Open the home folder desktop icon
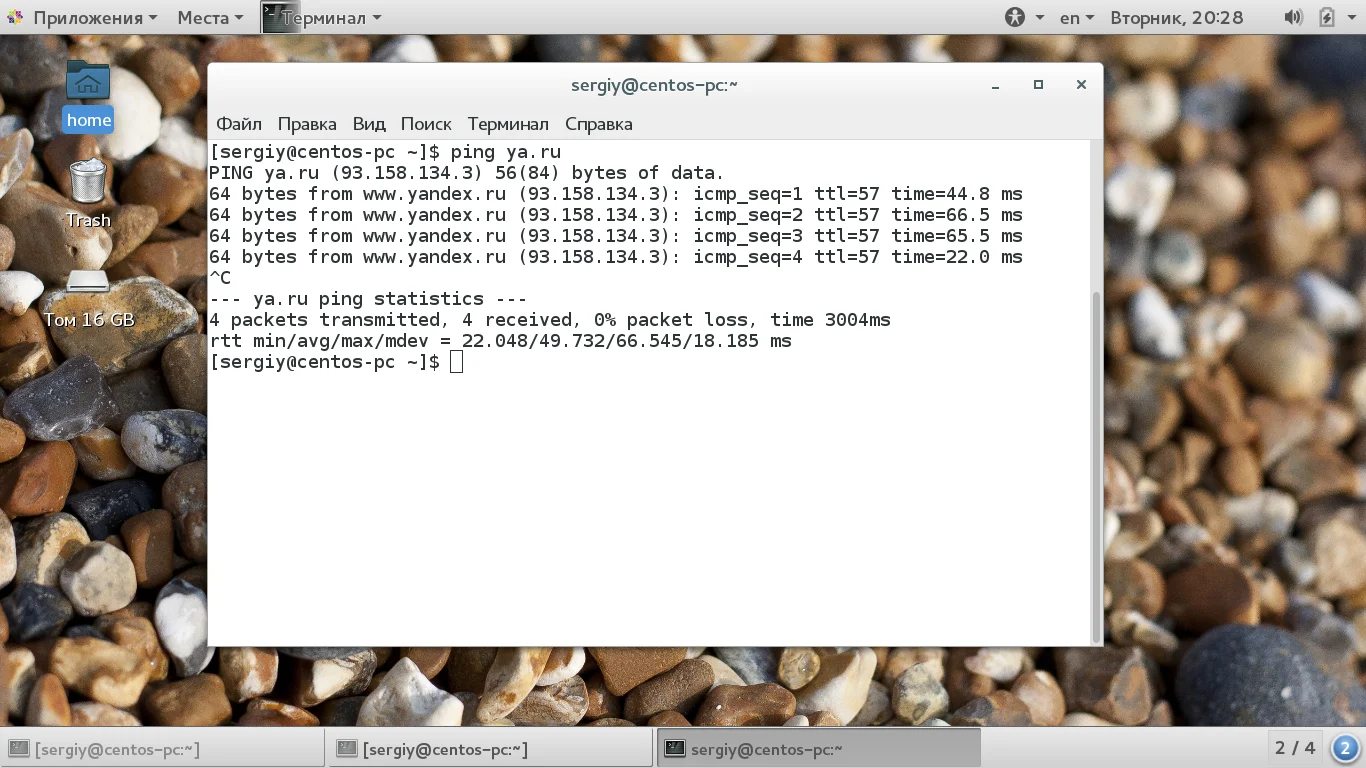Viewport: 1366px width, 768px height. [x=88, y=95]
